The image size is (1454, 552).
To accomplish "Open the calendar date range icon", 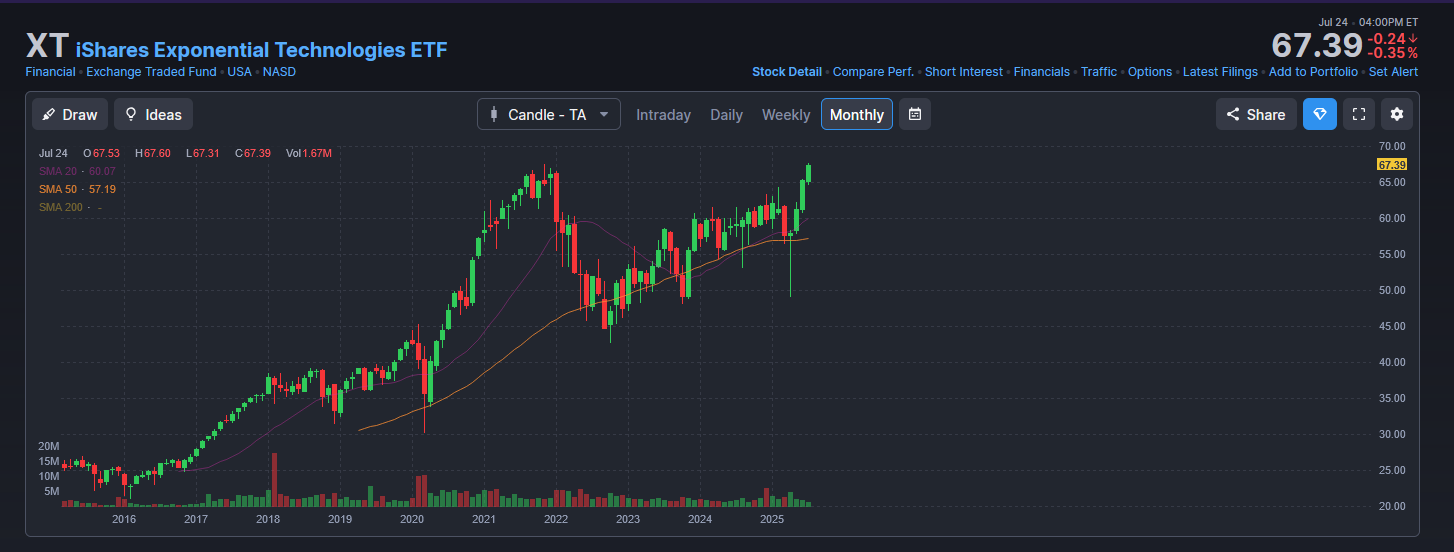I will (x=915, y=114).
